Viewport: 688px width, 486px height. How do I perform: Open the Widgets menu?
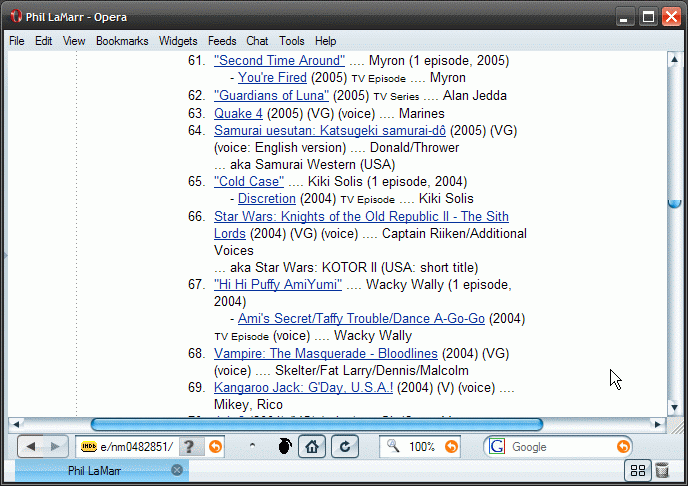tap(178, 41)
